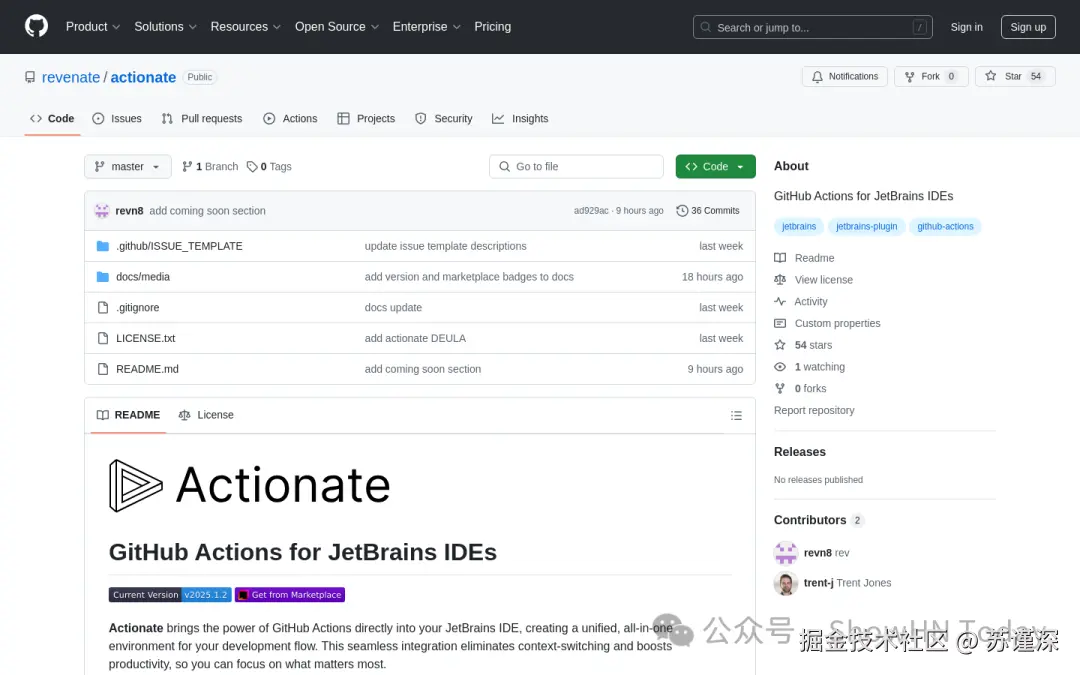Viewport: 1080px width, 675px height.
Task: Switch to the Insights tab
Action: pos(520,118)
